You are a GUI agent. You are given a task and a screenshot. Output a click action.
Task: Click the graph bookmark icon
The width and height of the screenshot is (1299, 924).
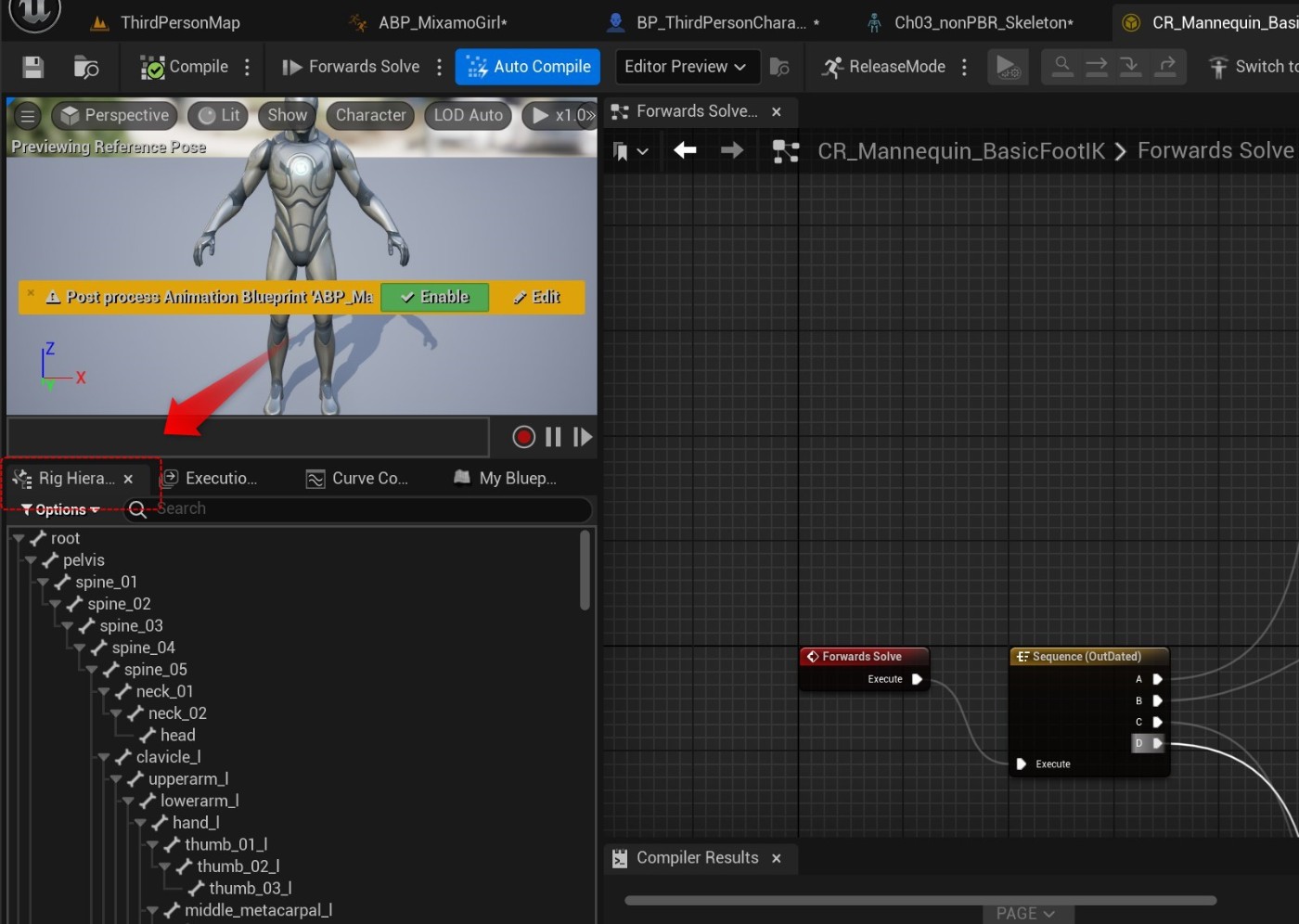point(621,151)
